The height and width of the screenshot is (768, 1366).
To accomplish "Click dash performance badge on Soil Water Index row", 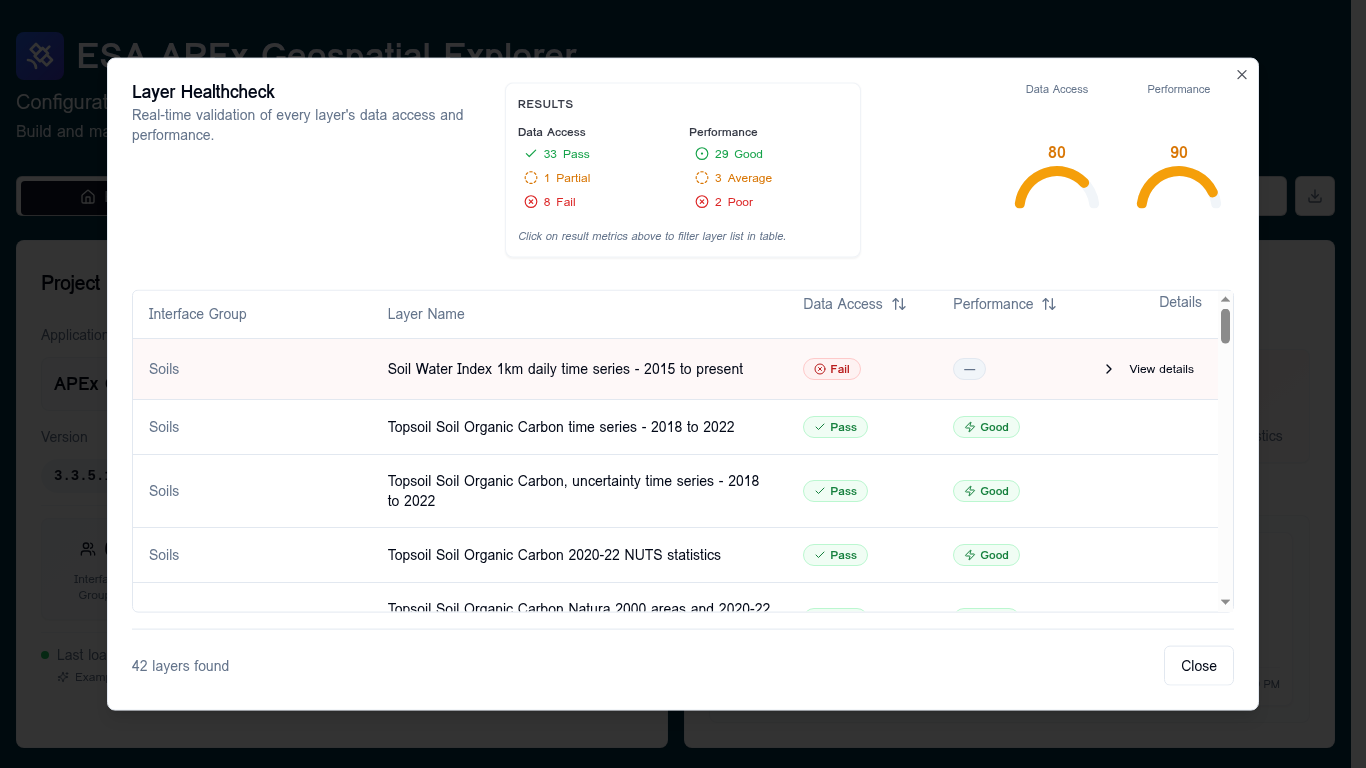I will tap(969, 369).
